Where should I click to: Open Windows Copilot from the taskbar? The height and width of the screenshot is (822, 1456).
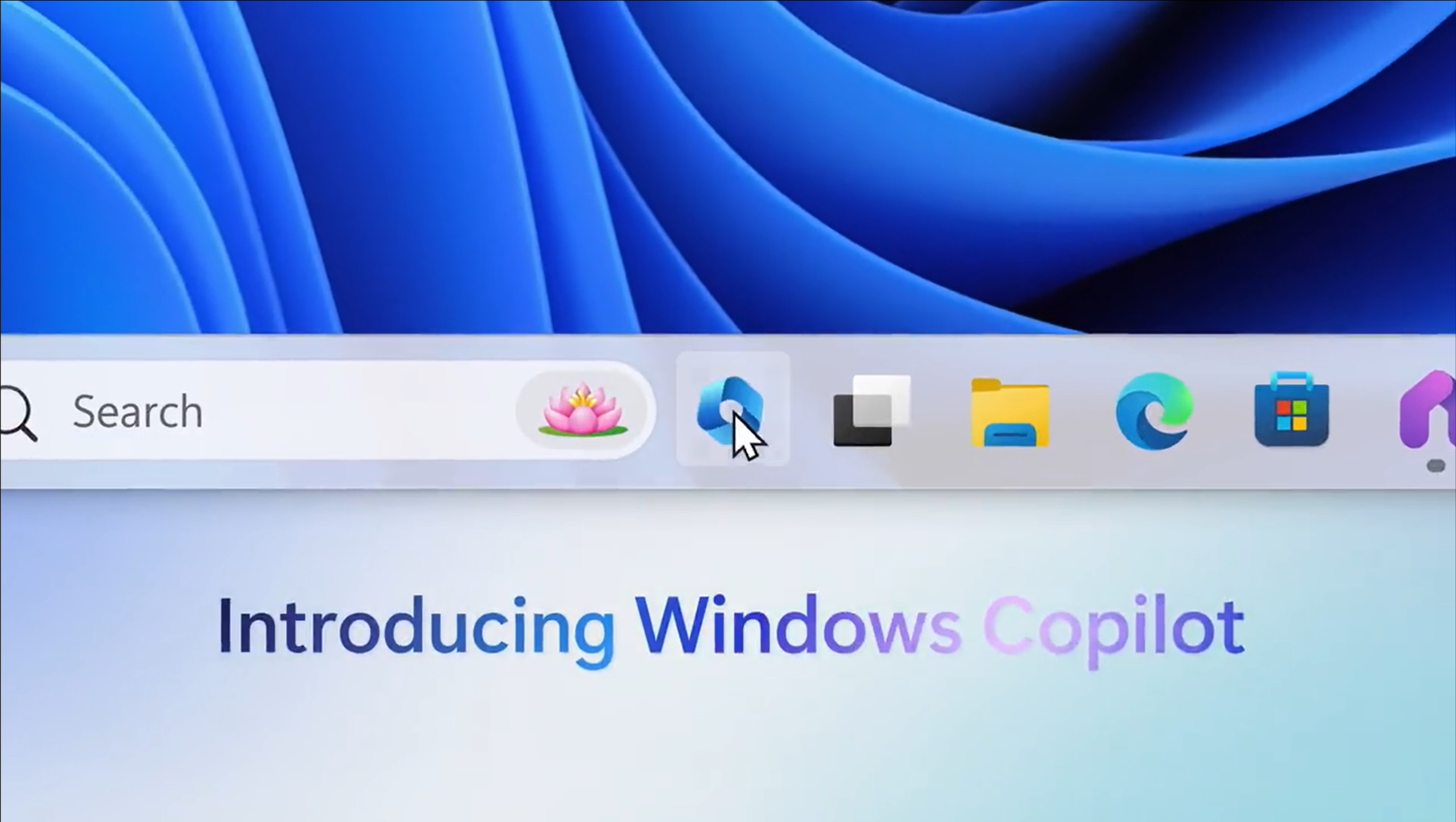pos(733,409)
